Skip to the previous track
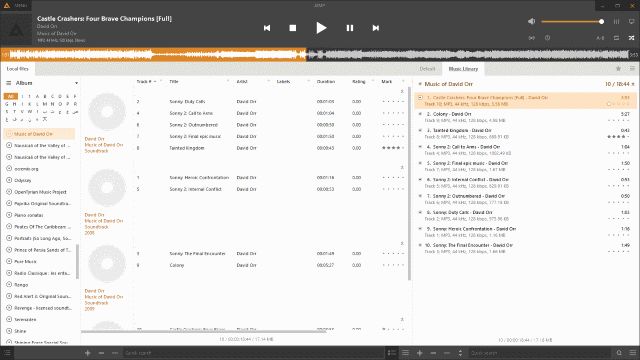Viewport: 640px width, 360px height. coord(267,28)
